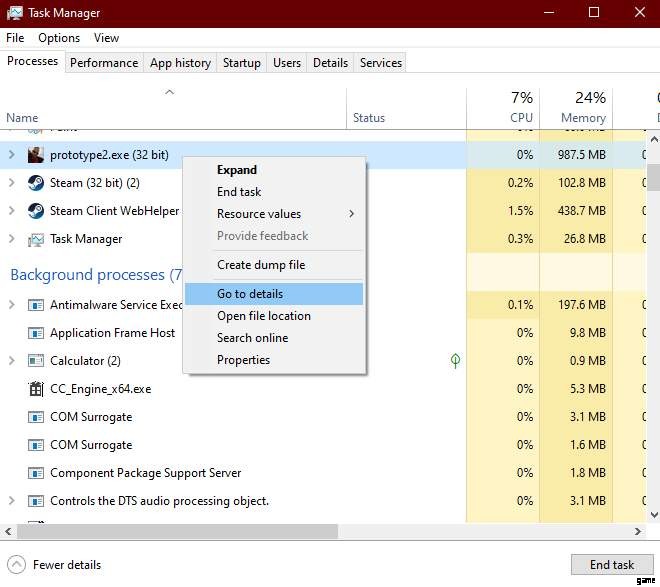The width and height of the screenshot is (660, 587).
Task: Switch to the App history tab
Action: click(x=180, y=63)
